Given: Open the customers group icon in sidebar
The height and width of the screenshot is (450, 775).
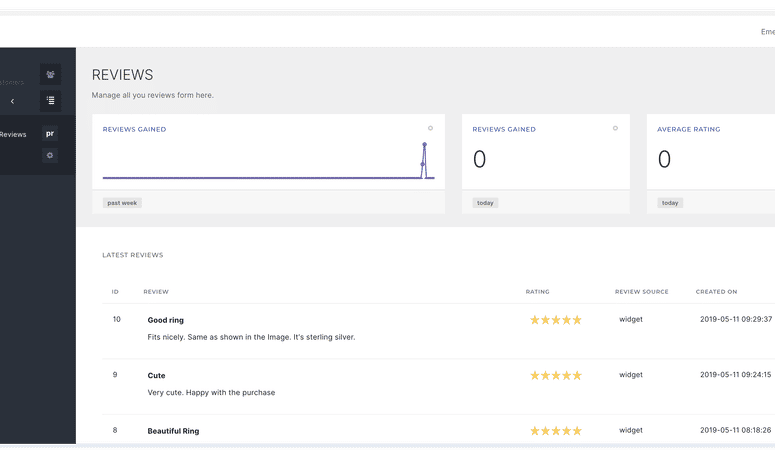Looking at the screenshot, I should 50,75.
